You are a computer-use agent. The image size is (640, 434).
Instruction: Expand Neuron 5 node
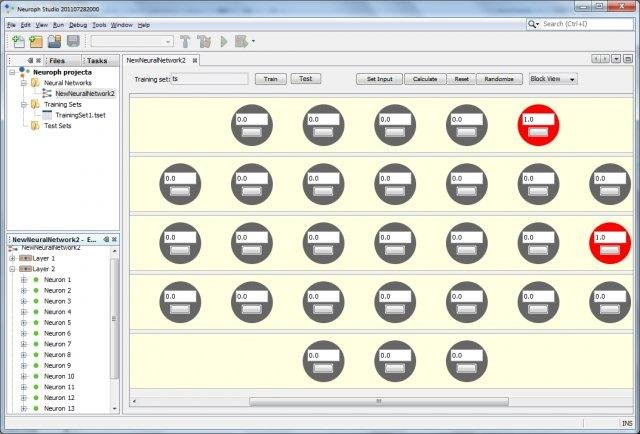click(x=24, y=323)
